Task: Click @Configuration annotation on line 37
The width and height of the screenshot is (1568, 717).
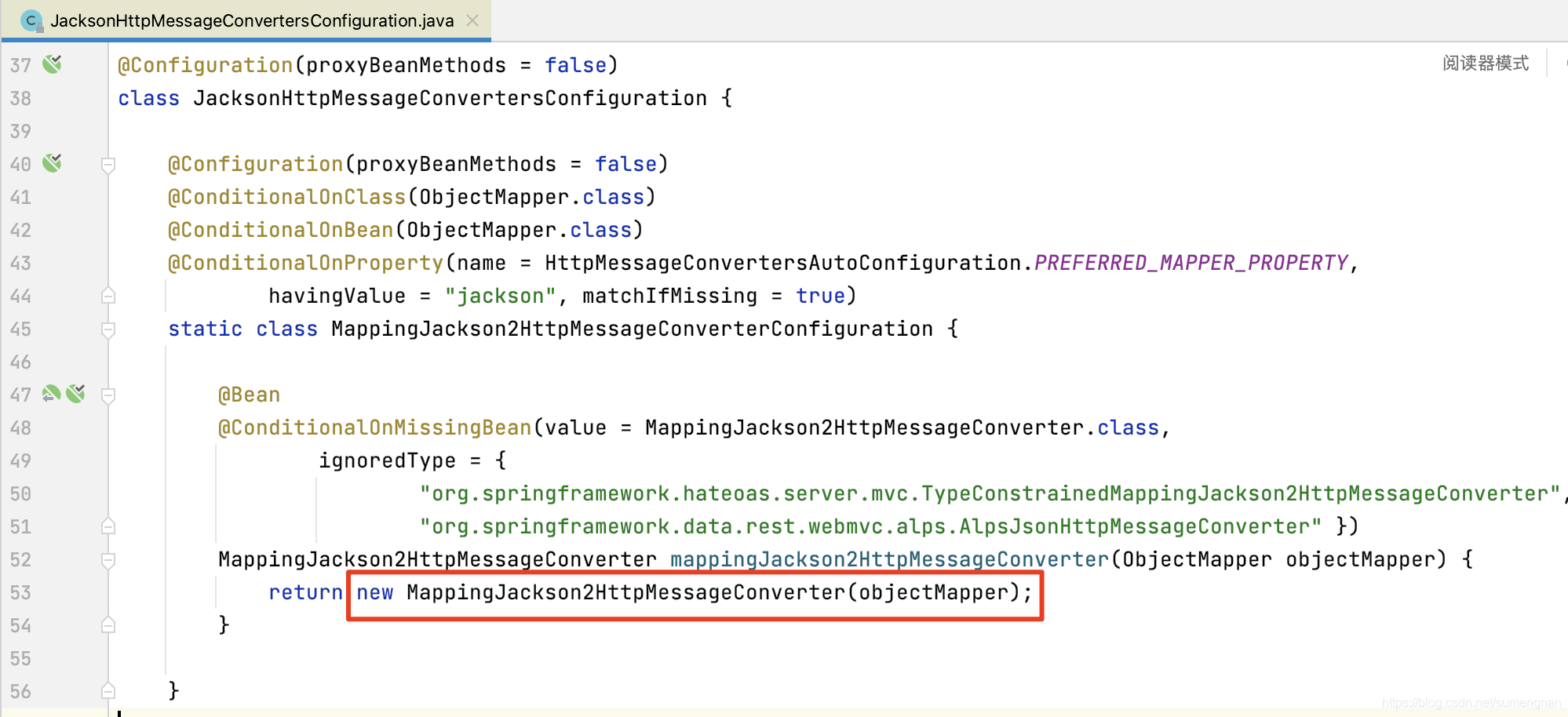Action: pyautogui.click(x=206, y=65)
